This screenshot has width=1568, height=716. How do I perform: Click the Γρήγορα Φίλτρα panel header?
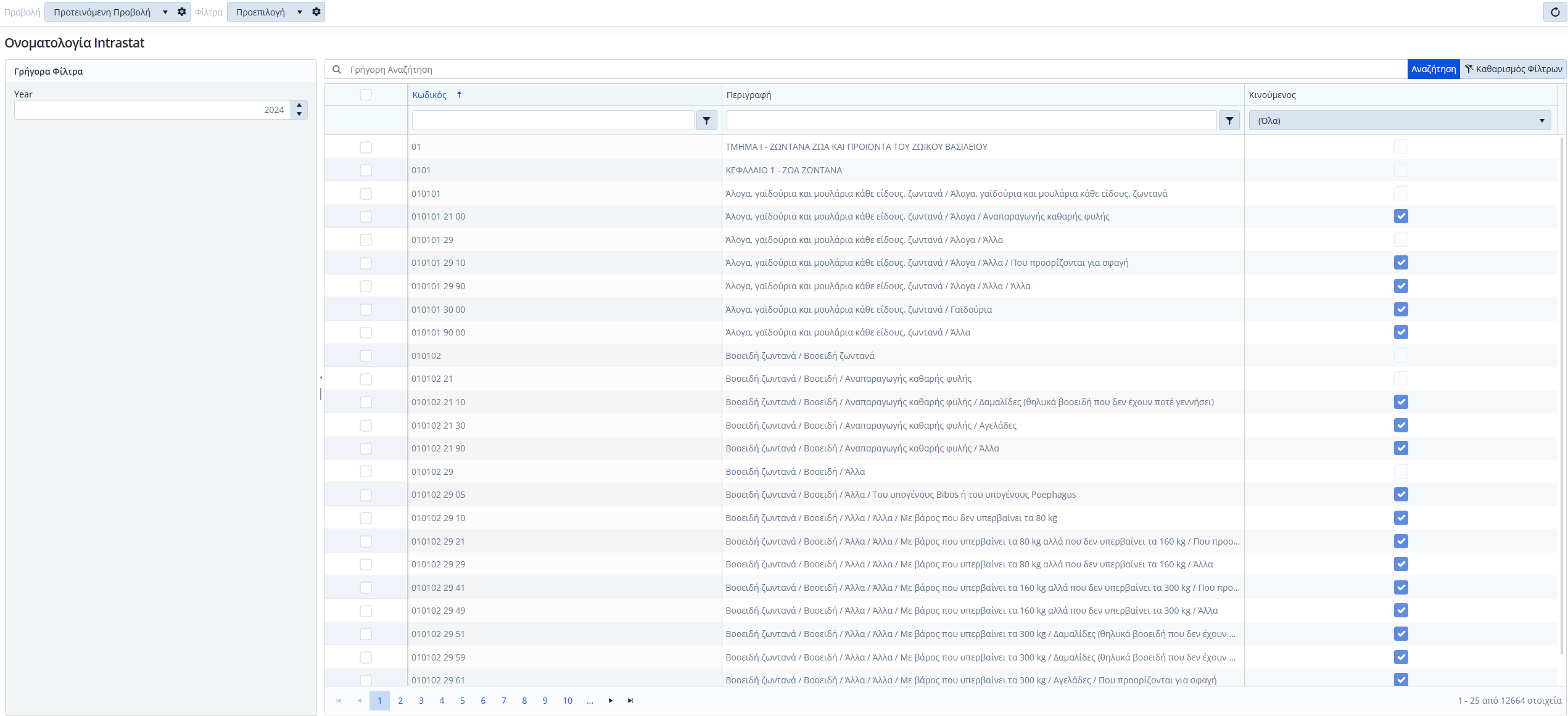[160, 72]
